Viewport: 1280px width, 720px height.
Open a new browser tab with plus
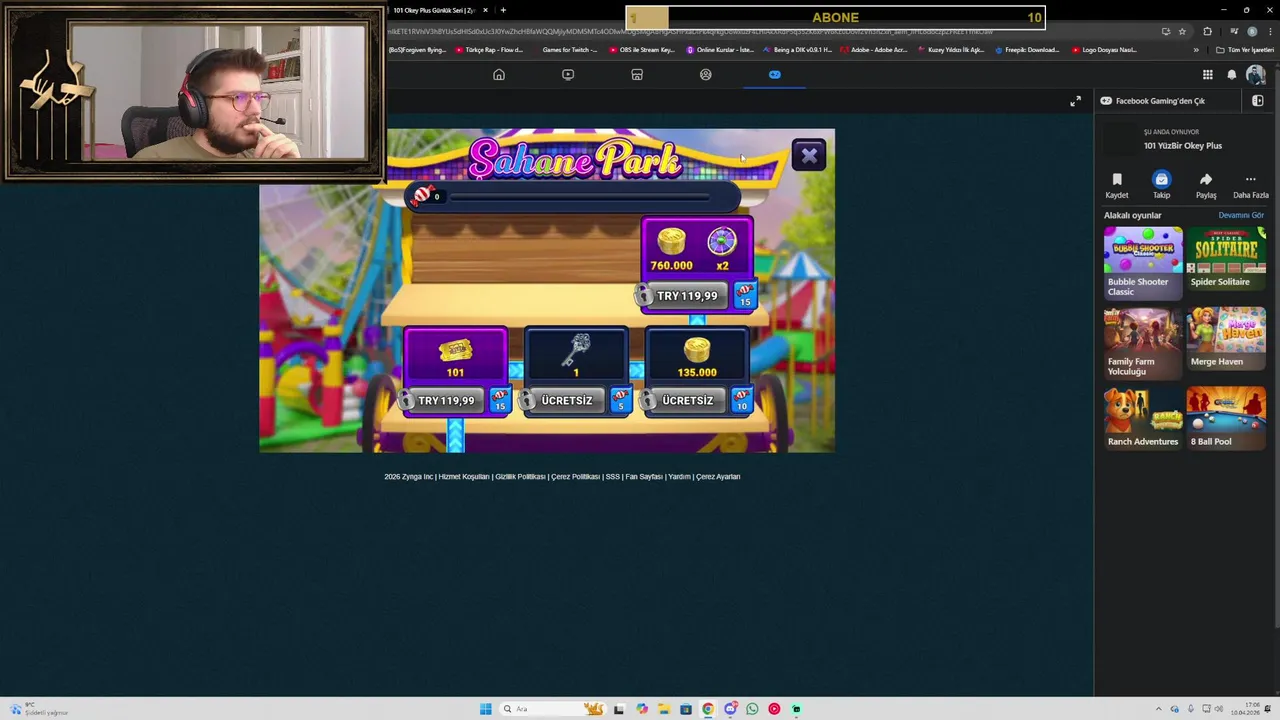(x=503, y=10)
